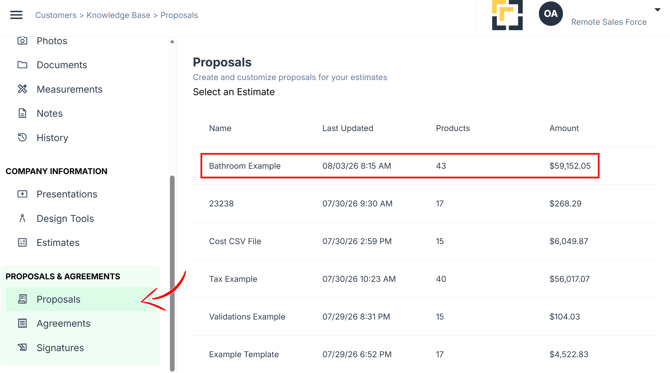Select the Example Template estimate

pos(425,354)
